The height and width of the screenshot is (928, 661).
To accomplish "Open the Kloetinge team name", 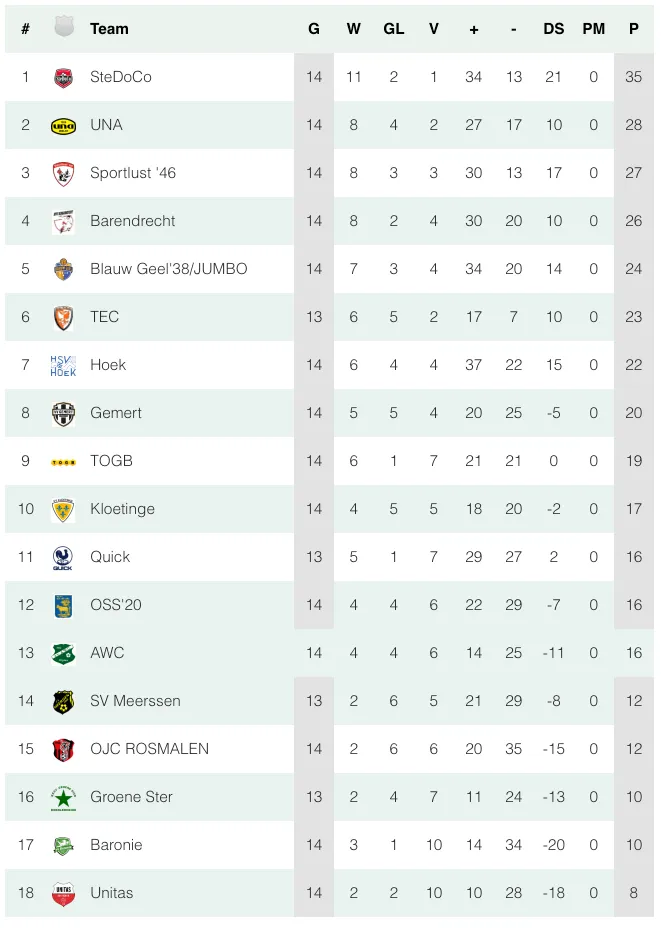I will [x=122, y=509].
